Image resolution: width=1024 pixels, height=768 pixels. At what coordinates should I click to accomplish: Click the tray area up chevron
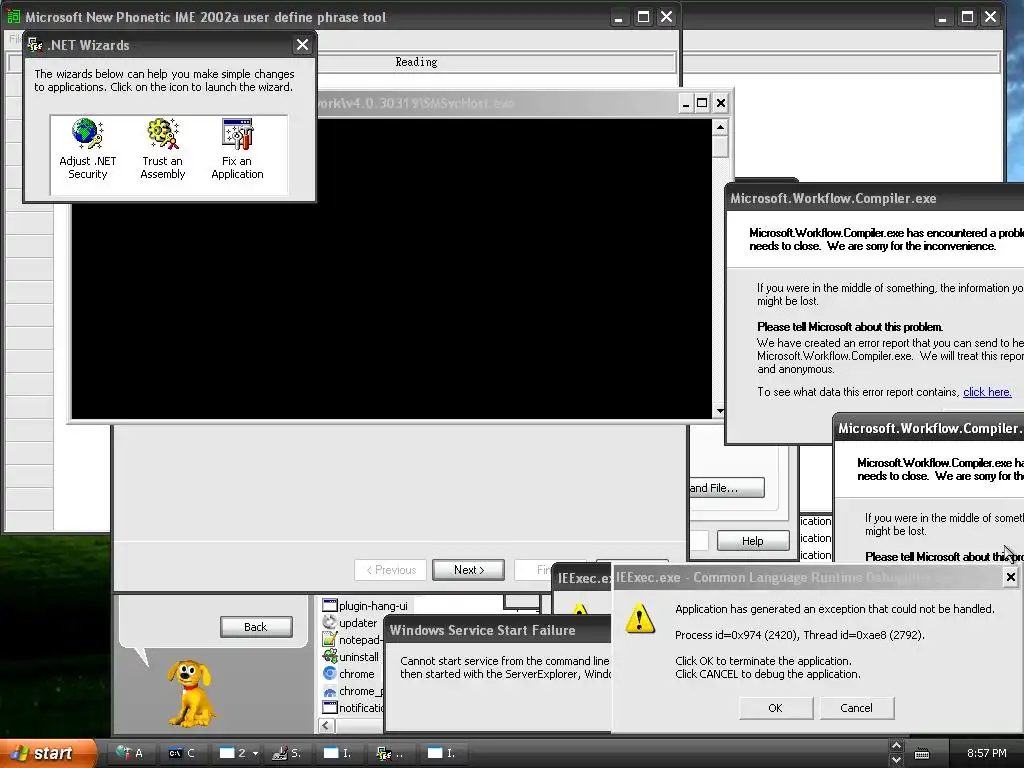(896, 746)
